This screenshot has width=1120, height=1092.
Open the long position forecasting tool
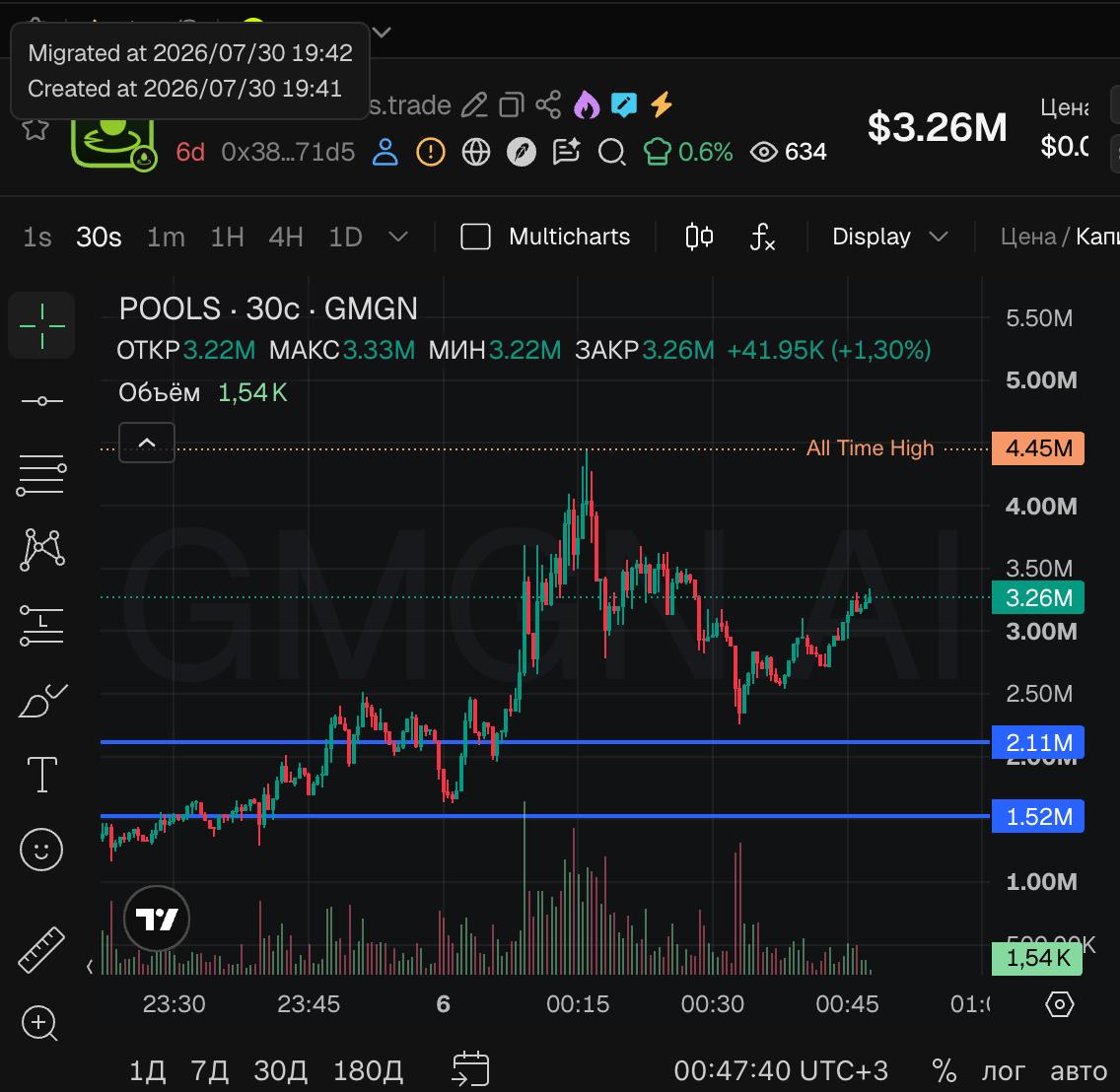pos(42,625)
